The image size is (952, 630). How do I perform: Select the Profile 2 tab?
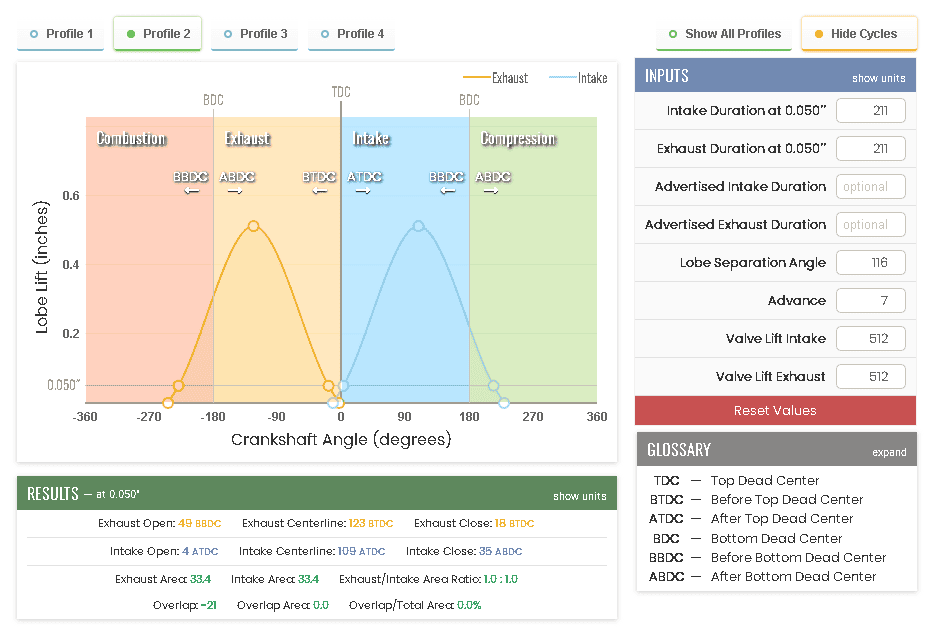[x=157, y=34]
